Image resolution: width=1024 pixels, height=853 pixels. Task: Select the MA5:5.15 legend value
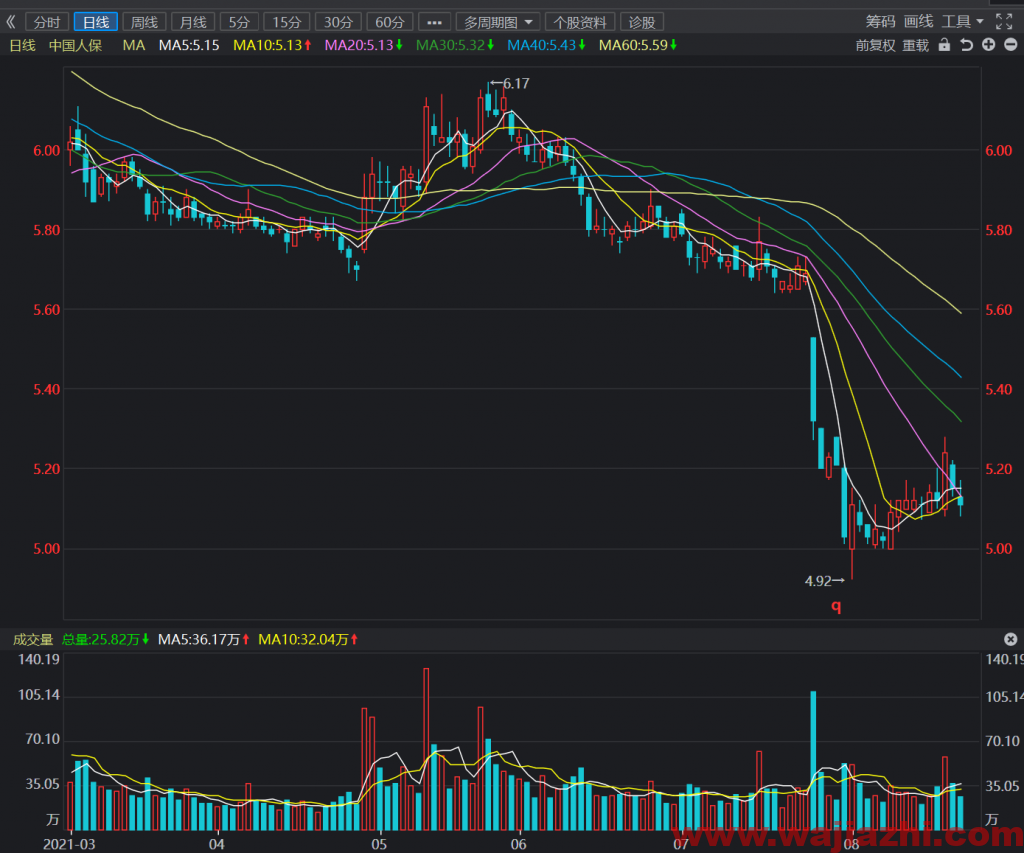[189, 45]
